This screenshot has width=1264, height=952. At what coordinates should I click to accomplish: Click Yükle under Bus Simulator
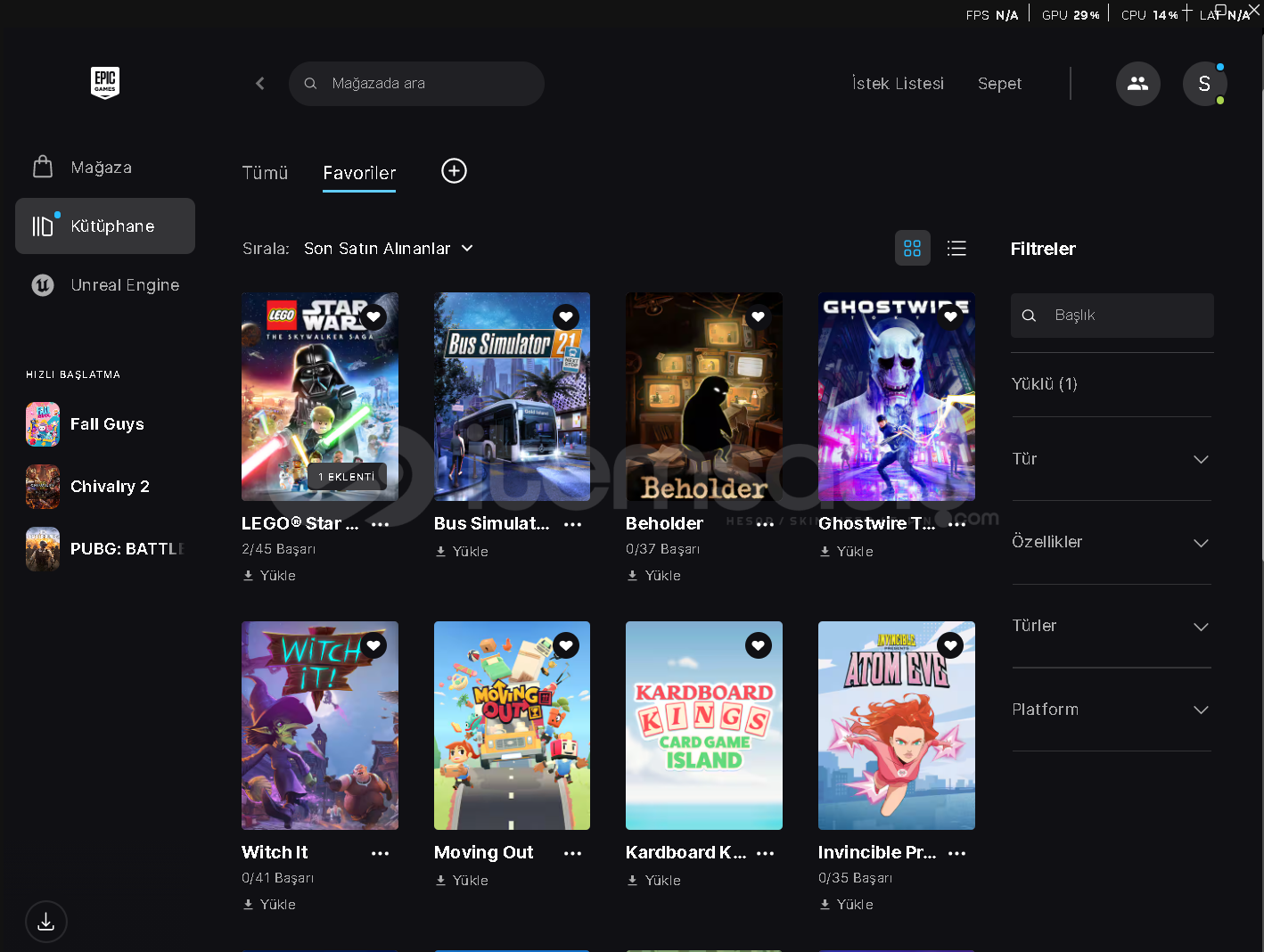click(x=462, y=552)
